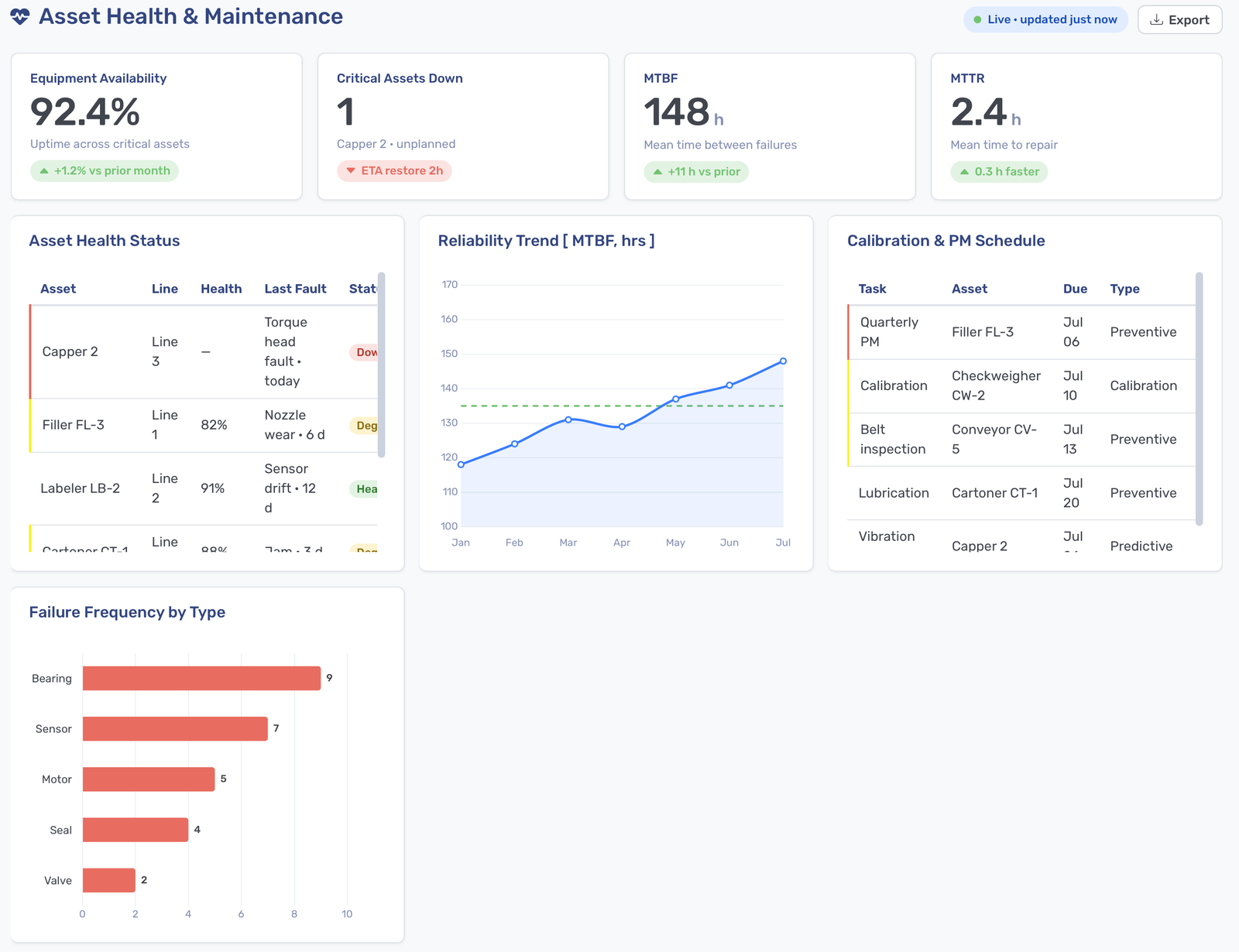1239x952 pixels.
Task: Click the Asset Health Status table scrollbar
Action: [381, 365]
